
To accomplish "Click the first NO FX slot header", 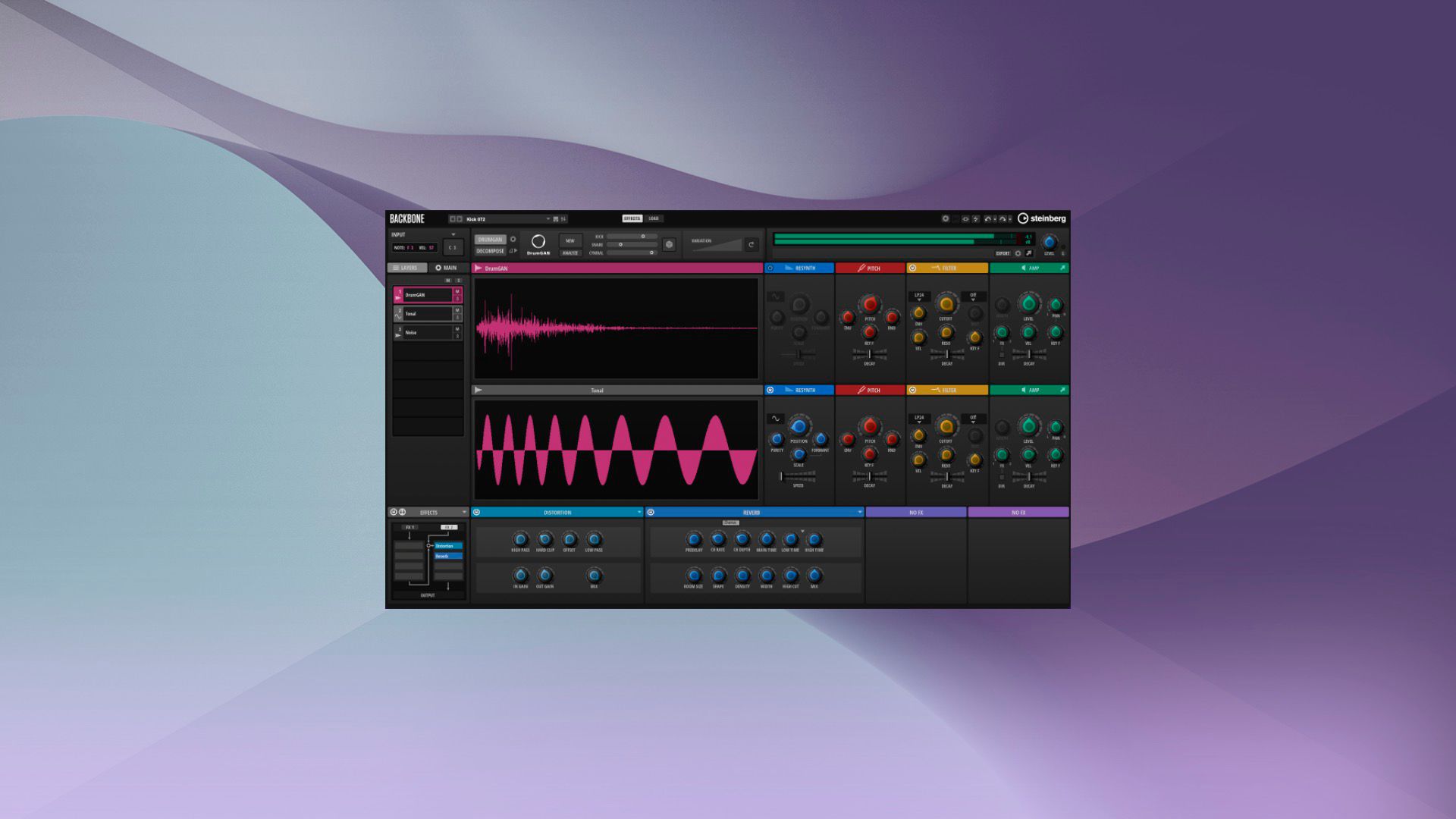I will pyautogui.click(x=916, y=513).
